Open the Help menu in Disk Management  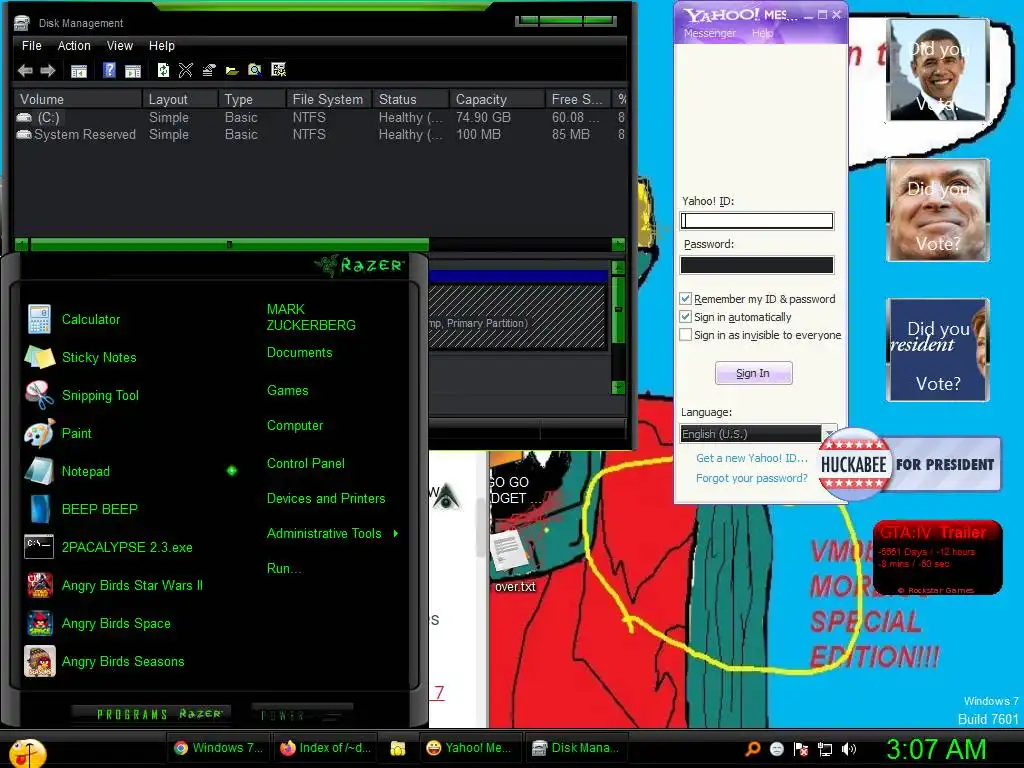pyautogui.click(x=161, y=46)
